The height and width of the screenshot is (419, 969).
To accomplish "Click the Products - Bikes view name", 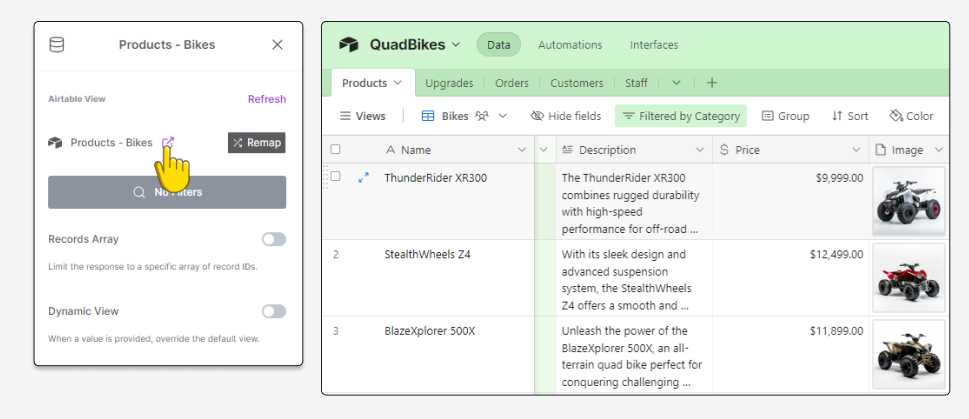I will coord(111,143).
